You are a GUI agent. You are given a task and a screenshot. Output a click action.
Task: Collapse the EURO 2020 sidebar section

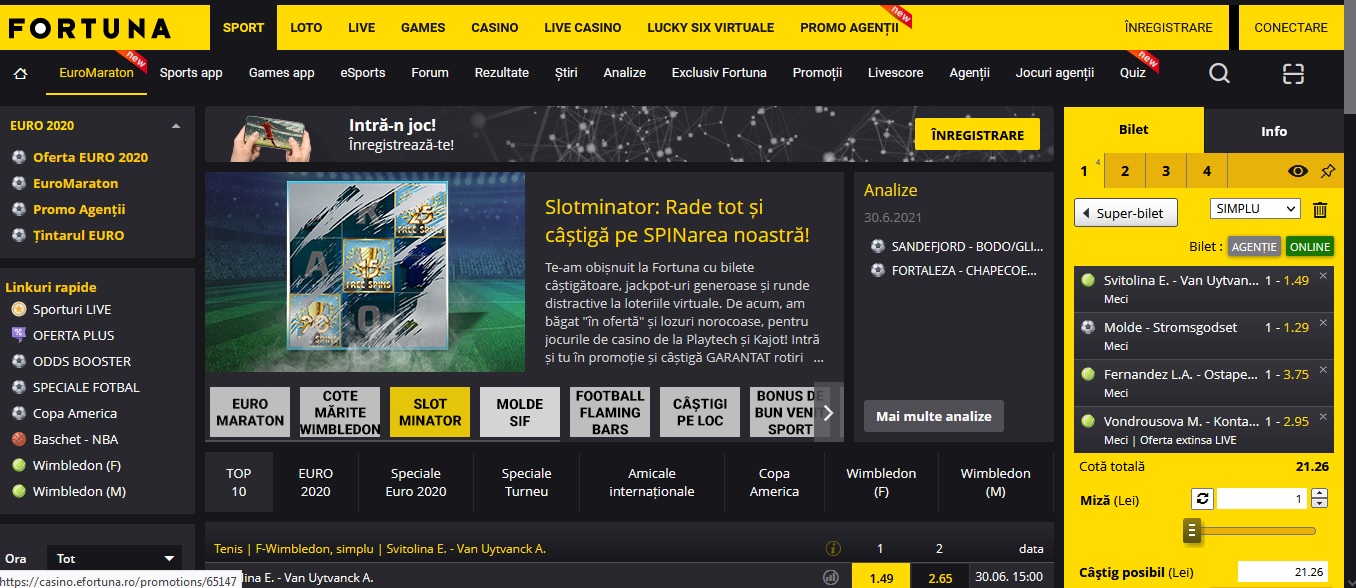click(176, 126)
